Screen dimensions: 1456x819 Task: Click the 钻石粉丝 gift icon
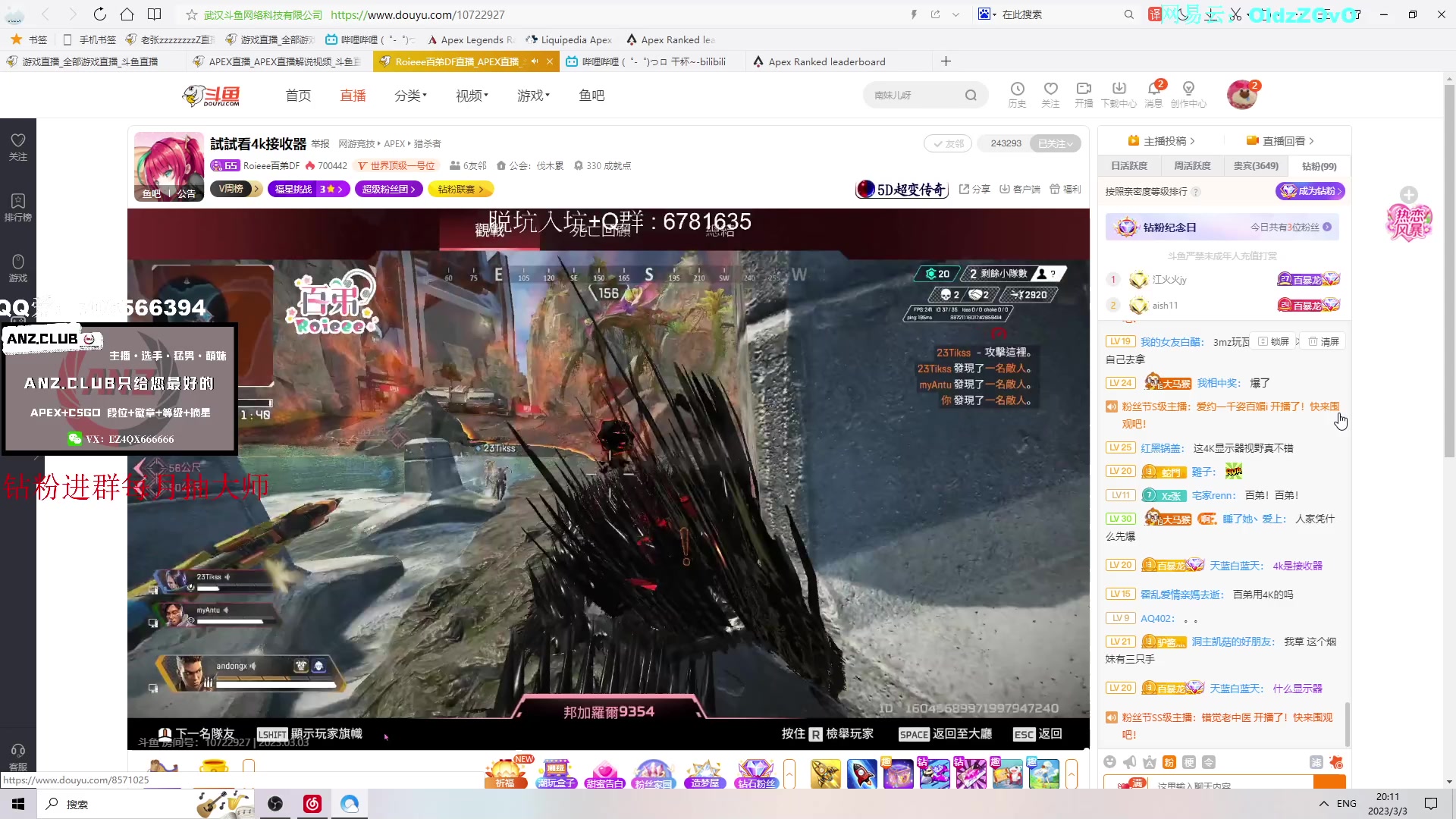click(755, 773)
